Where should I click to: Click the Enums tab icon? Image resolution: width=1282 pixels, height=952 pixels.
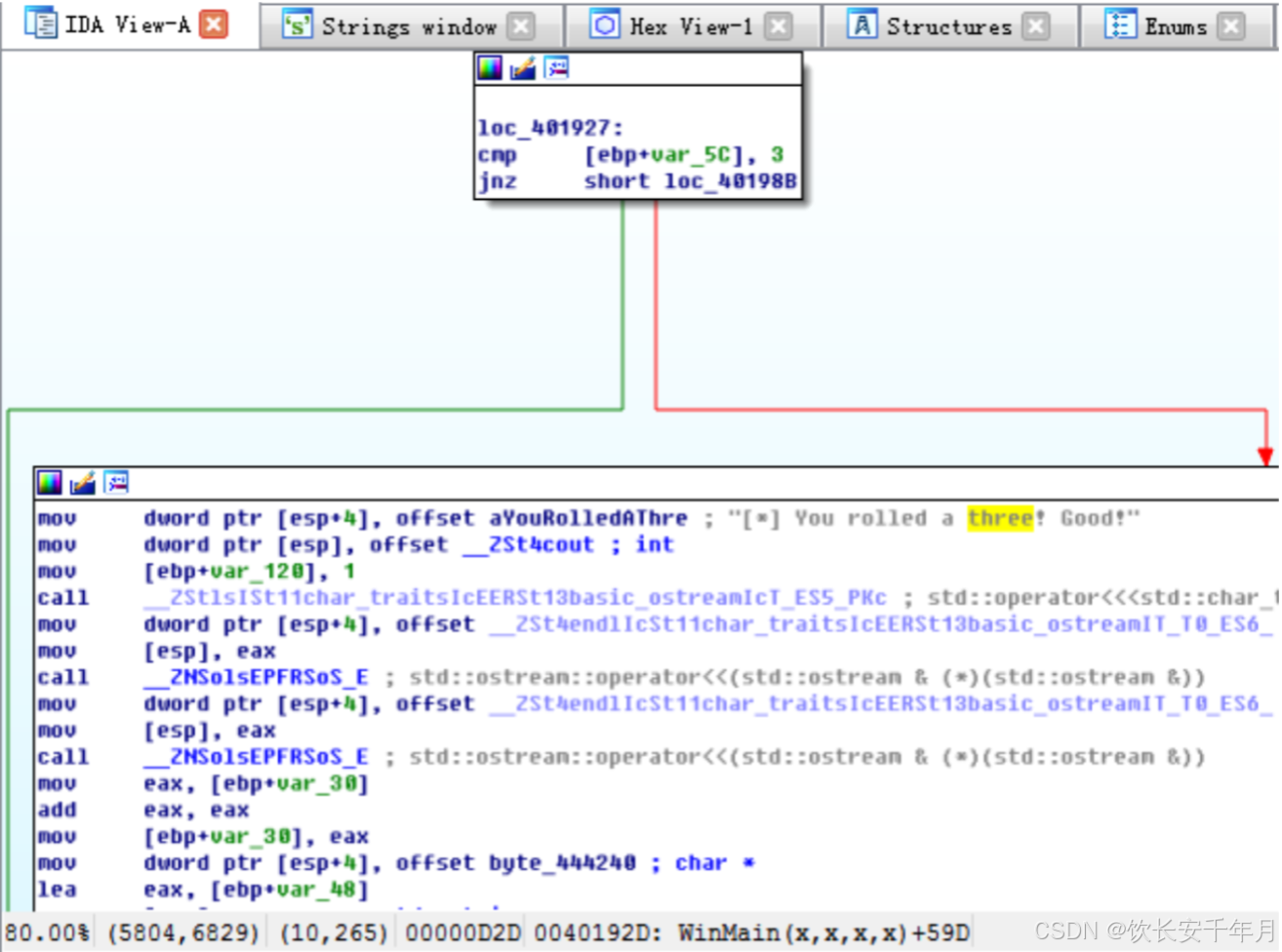pyautogui.click(x=1120, y=25)
